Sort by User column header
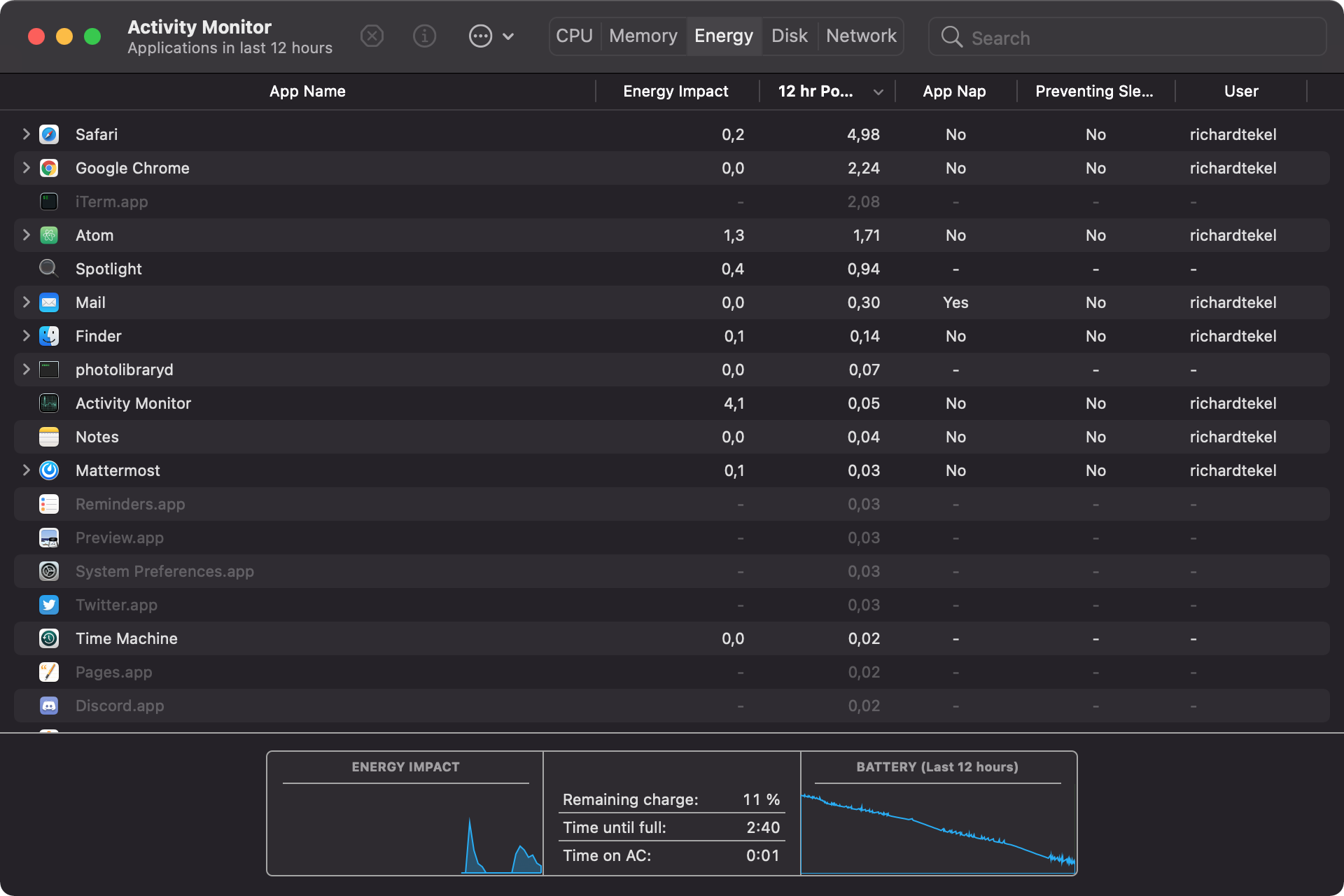1344x896 pixels. [x=1241, y=91]
